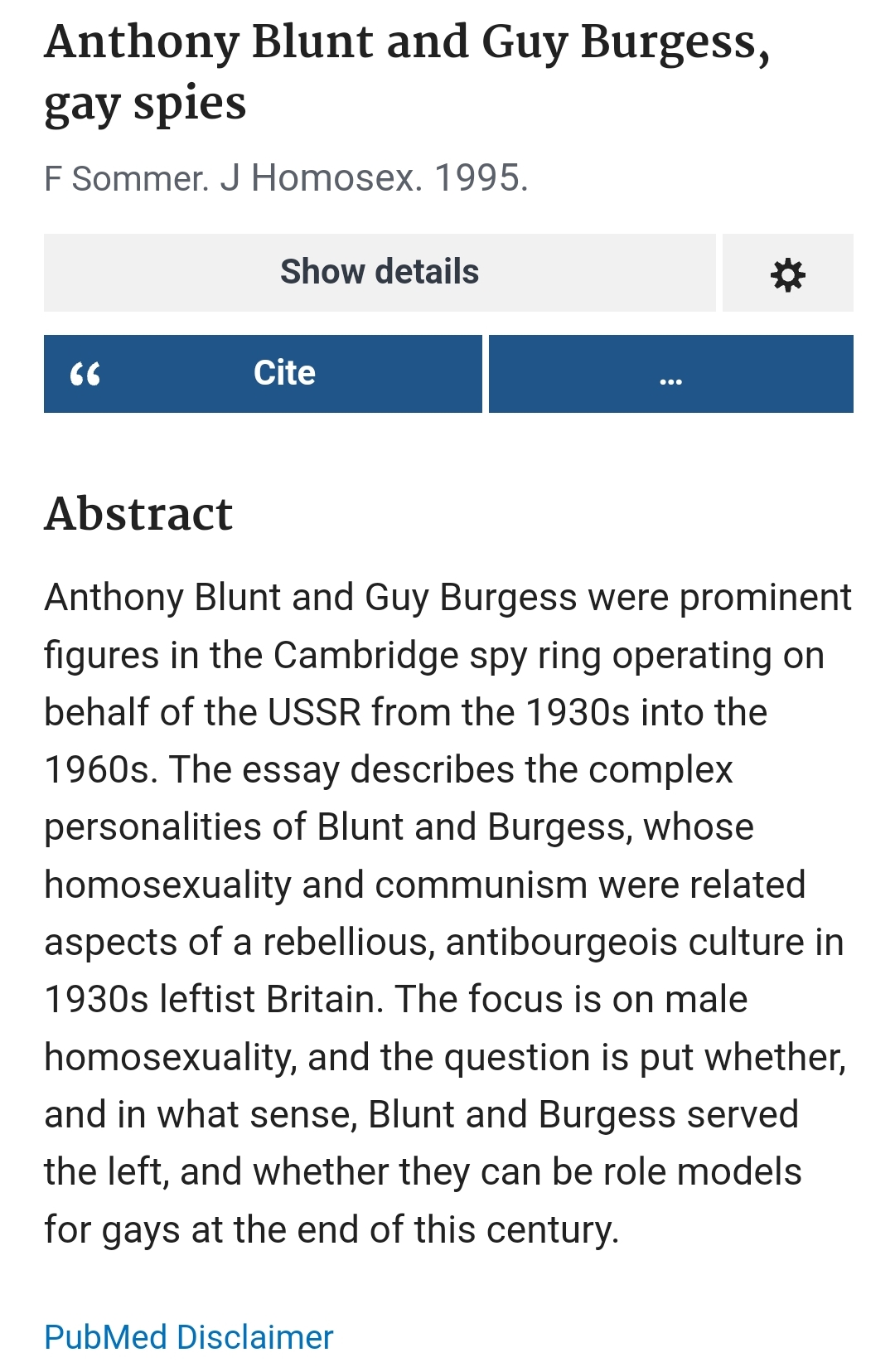Screen dimensions: 895x1372
Task: Click the word "USSR" in the abstract
Action: (315, 712)
